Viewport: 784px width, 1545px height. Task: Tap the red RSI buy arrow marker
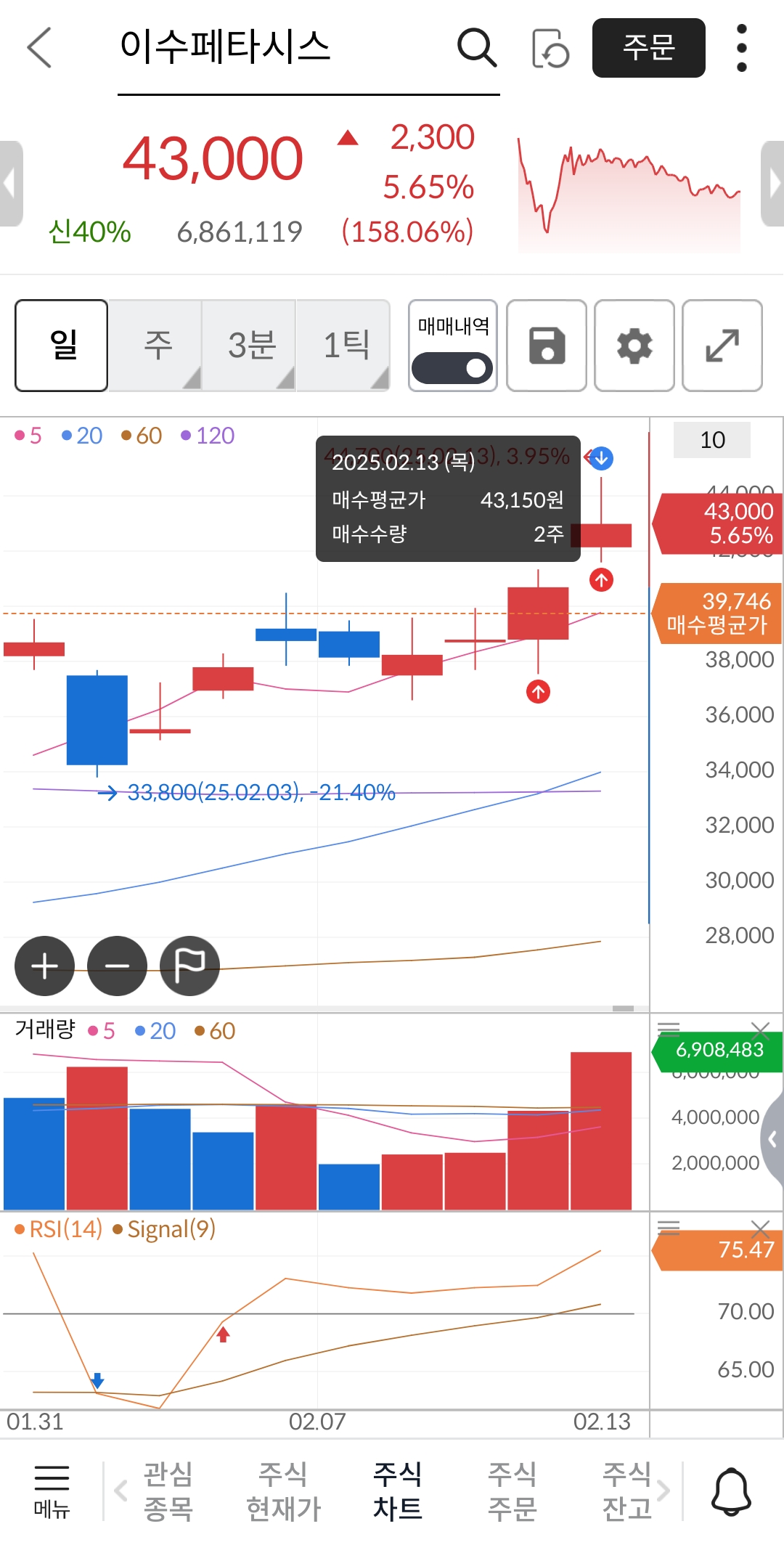(x=224, y=1334)
